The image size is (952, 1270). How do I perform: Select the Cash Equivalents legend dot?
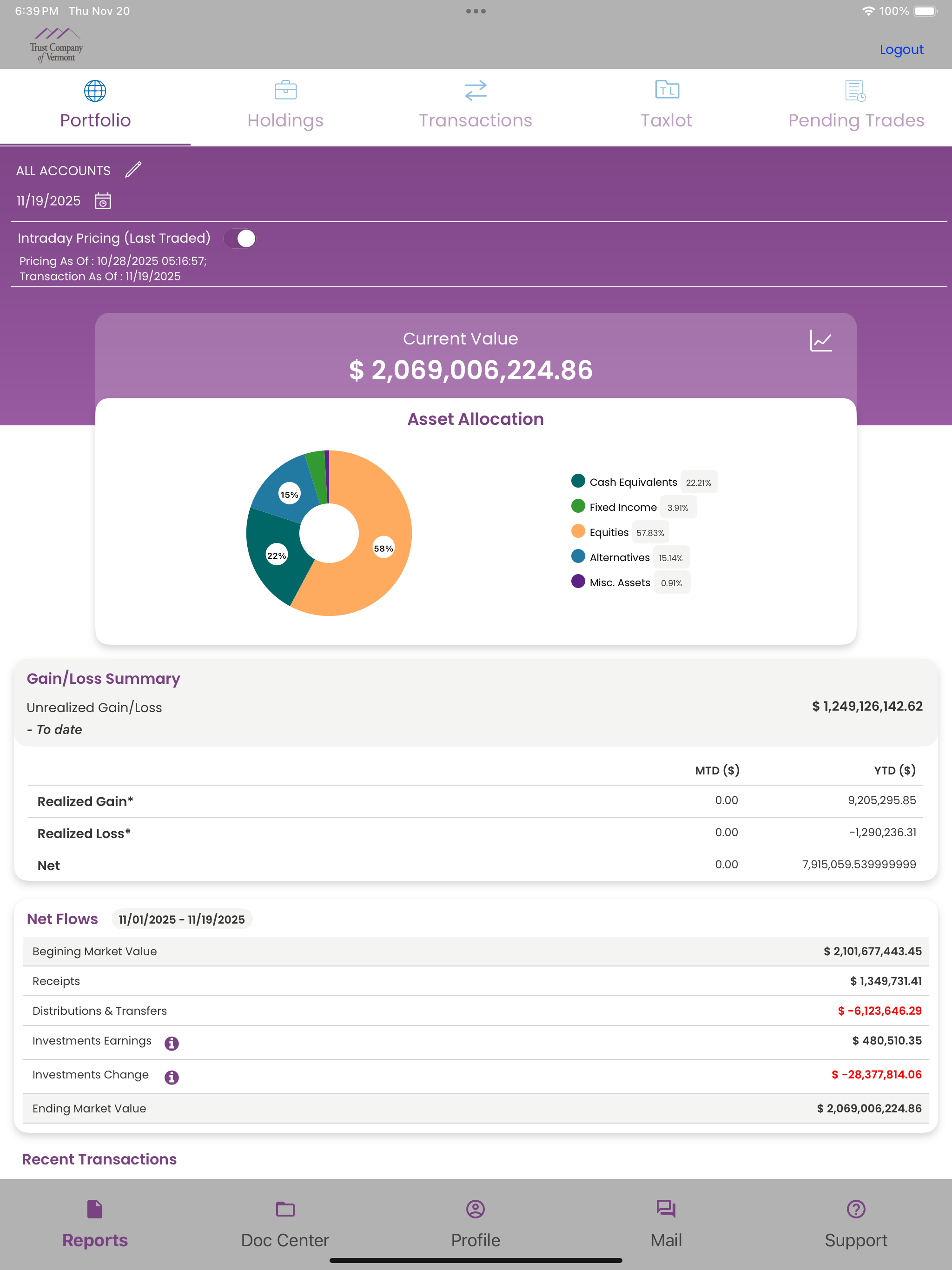pyautogui.click(x=578, y=481)
